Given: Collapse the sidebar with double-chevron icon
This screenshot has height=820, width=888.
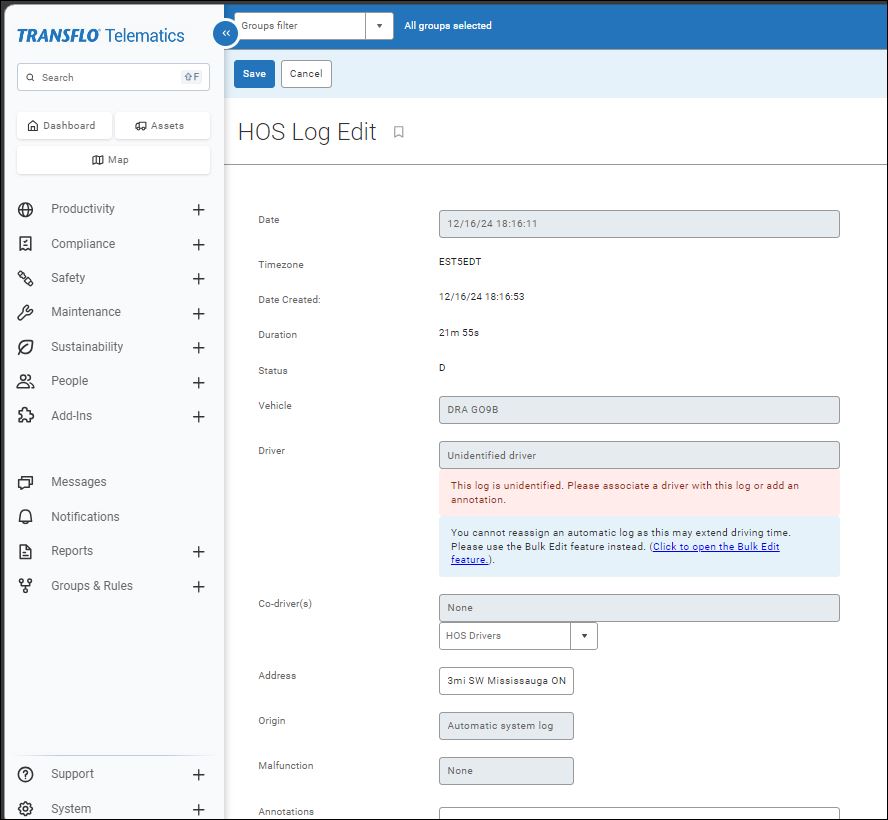Looking at the screenshot, I should click(226, 34).
